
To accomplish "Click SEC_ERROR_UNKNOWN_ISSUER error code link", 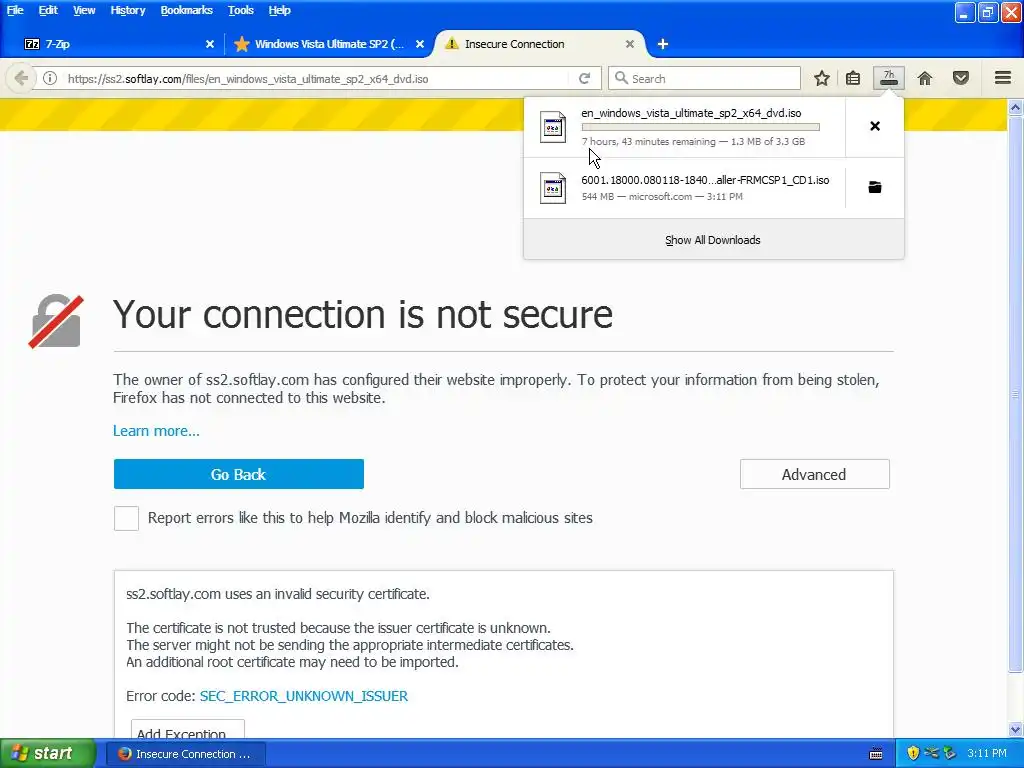I will (x=304, y=696).
